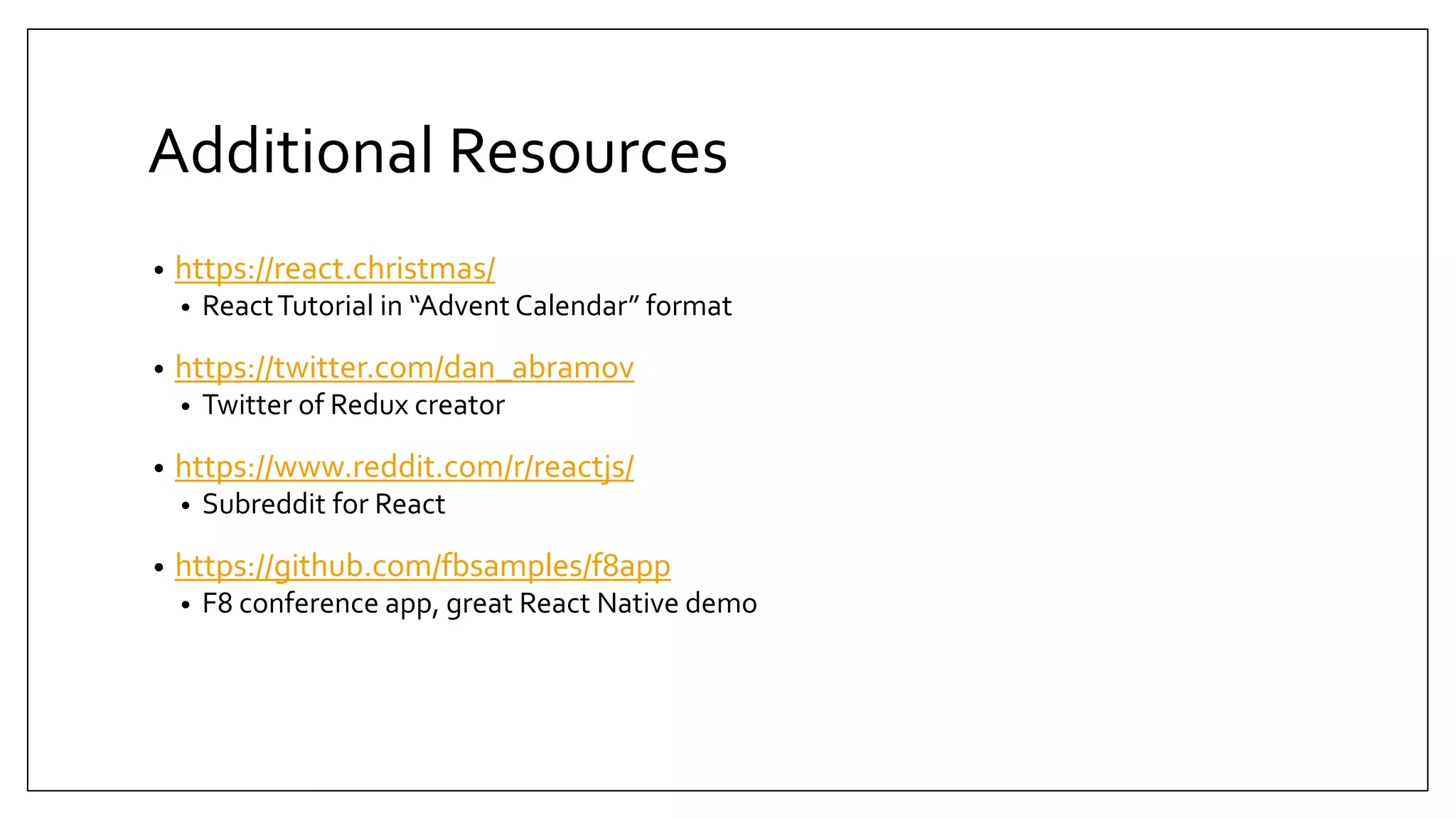Click the sub-bullet before "Twitter of Redux creator"
This screenshot has width=1456, height=819.
186,407
